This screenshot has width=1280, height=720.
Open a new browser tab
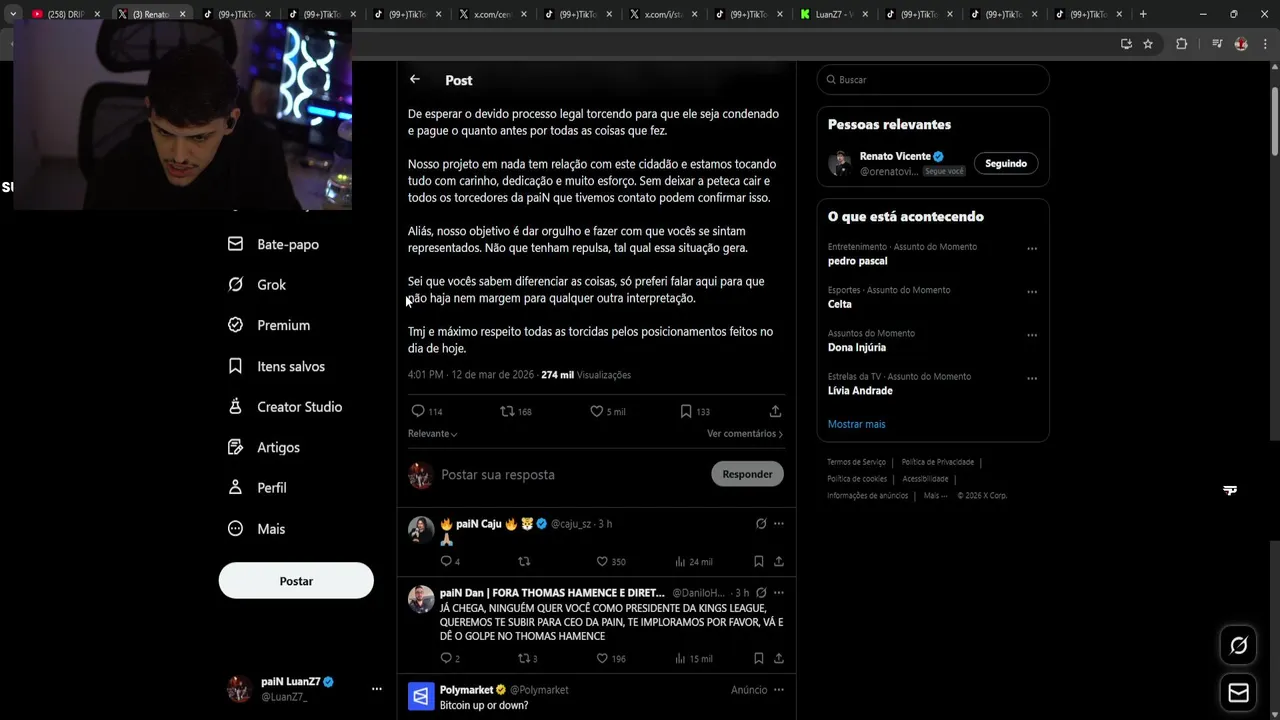(1143, 14)
